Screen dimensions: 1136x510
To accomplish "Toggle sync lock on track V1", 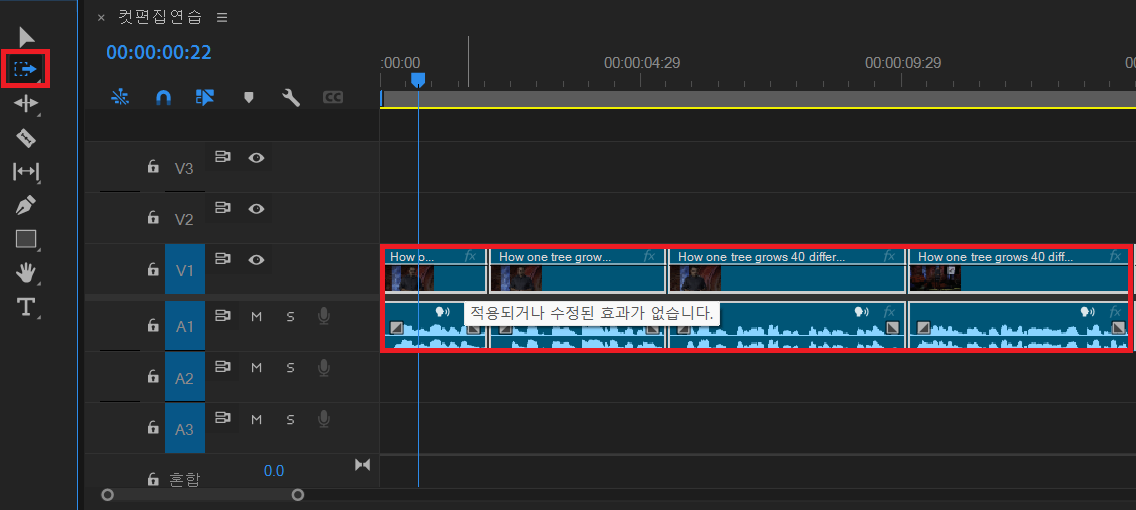I will click(x=222, y=259).
